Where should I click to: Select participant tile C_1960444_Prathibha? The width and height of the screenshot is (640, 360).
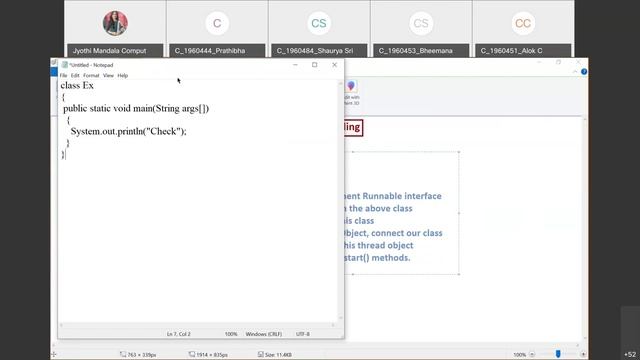point(217,29)
